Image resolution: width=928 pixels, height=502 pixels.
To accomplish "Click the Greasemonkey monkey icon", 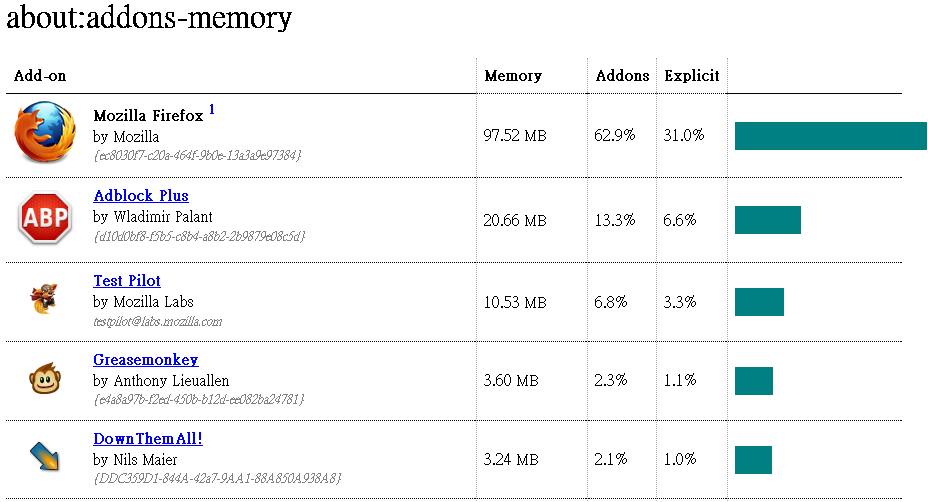I will point(44,379).
